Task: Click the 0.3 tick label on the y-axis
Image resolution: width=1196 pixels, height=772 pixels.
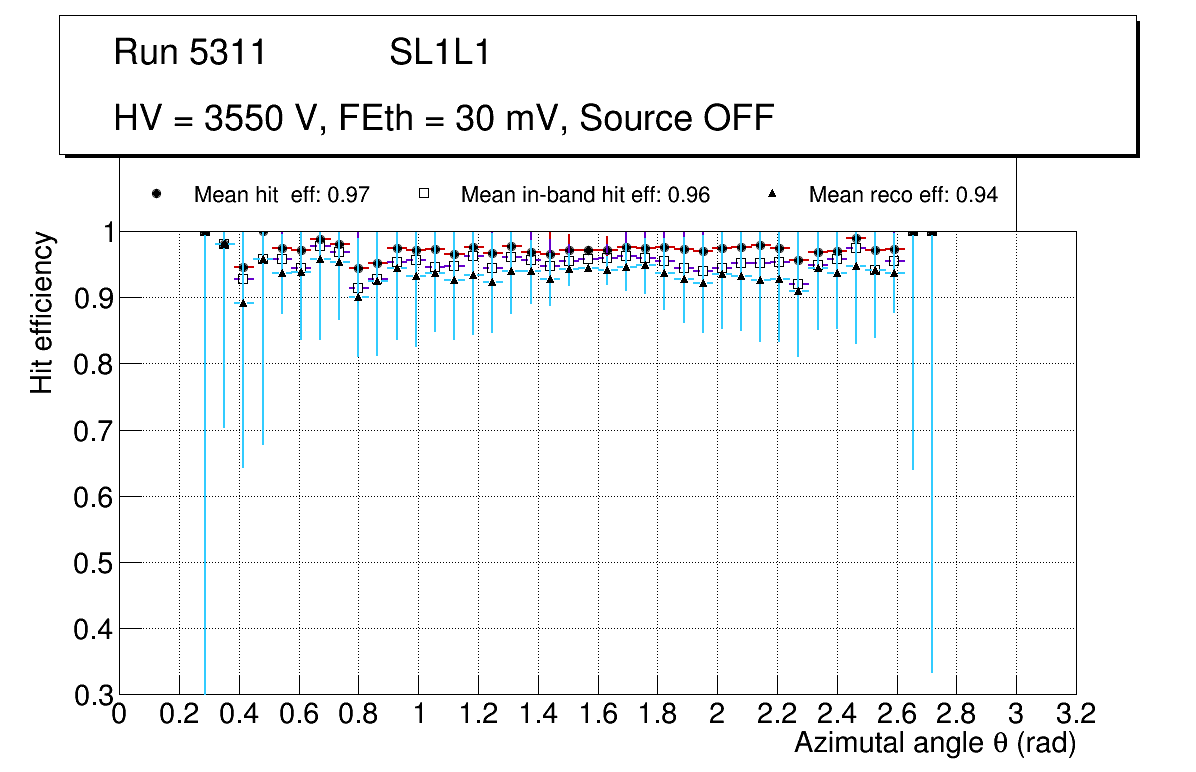Action: coord(92,694)
